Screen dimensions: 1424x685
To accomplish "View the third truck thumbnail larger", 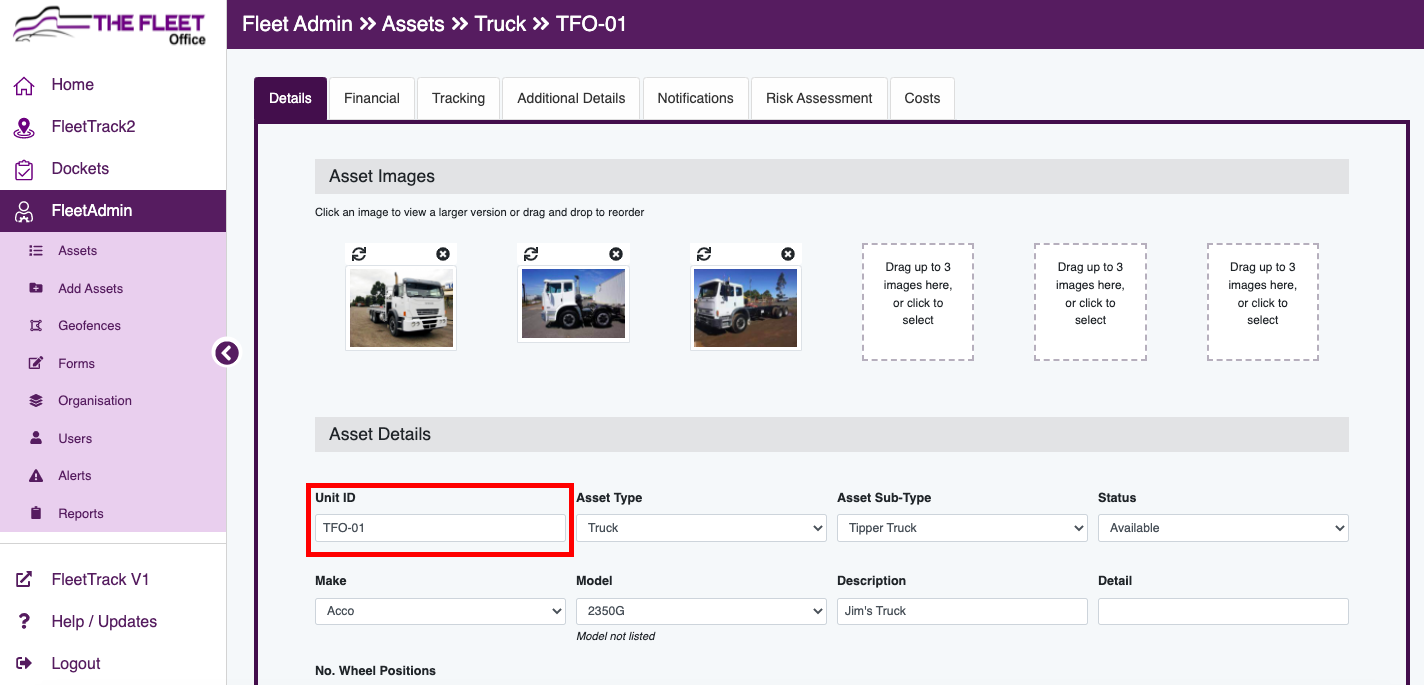I will point(746,308).
